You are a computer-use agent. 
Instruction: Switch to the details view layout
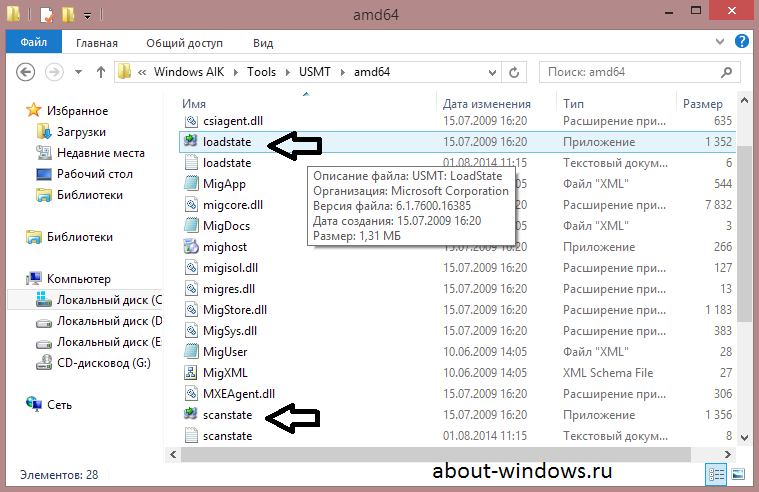tap(717, 473)
